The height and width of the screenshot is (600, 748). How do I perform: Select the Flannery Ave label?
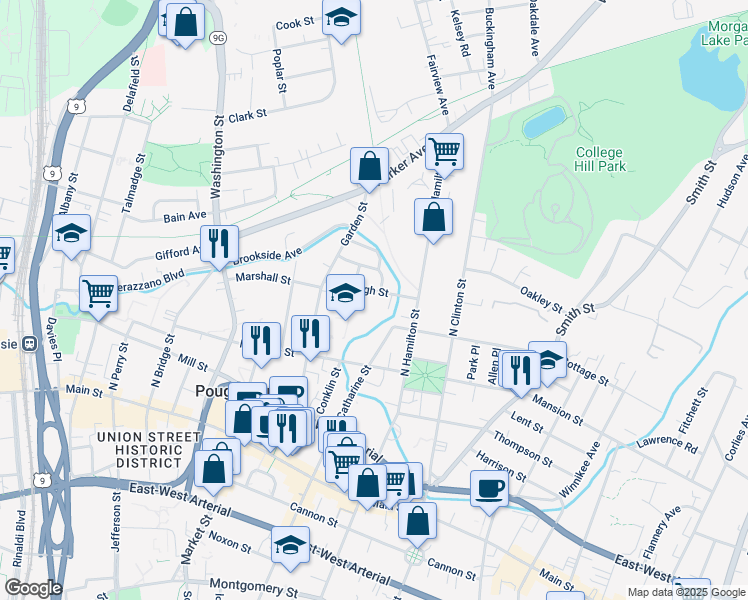click(662, 533)
